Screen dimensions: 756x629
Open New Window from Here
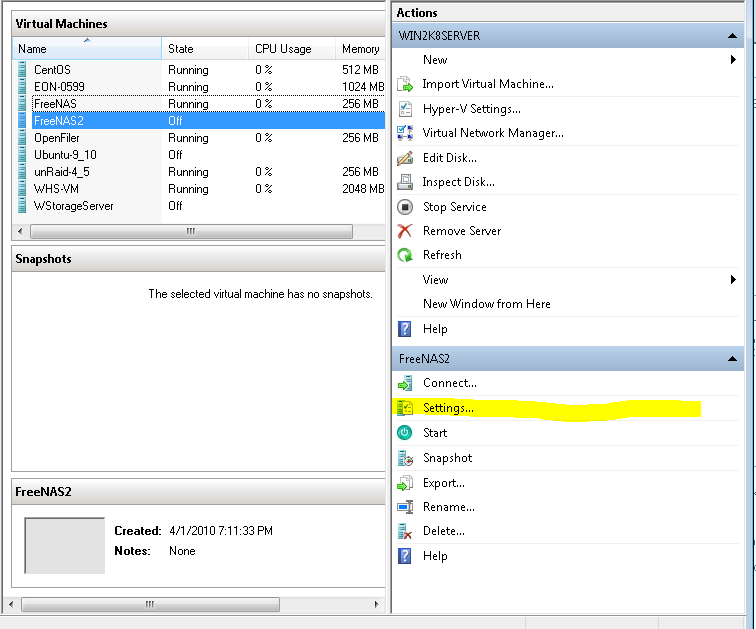pos(486,304)
